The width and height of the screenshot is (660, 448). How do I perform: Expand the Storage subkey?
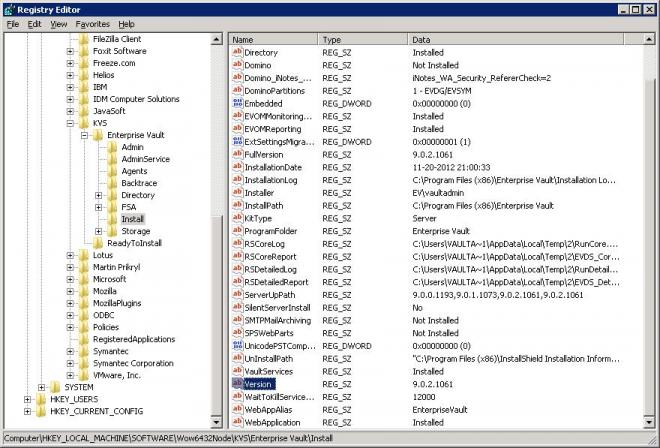click(x=98, y=231)
